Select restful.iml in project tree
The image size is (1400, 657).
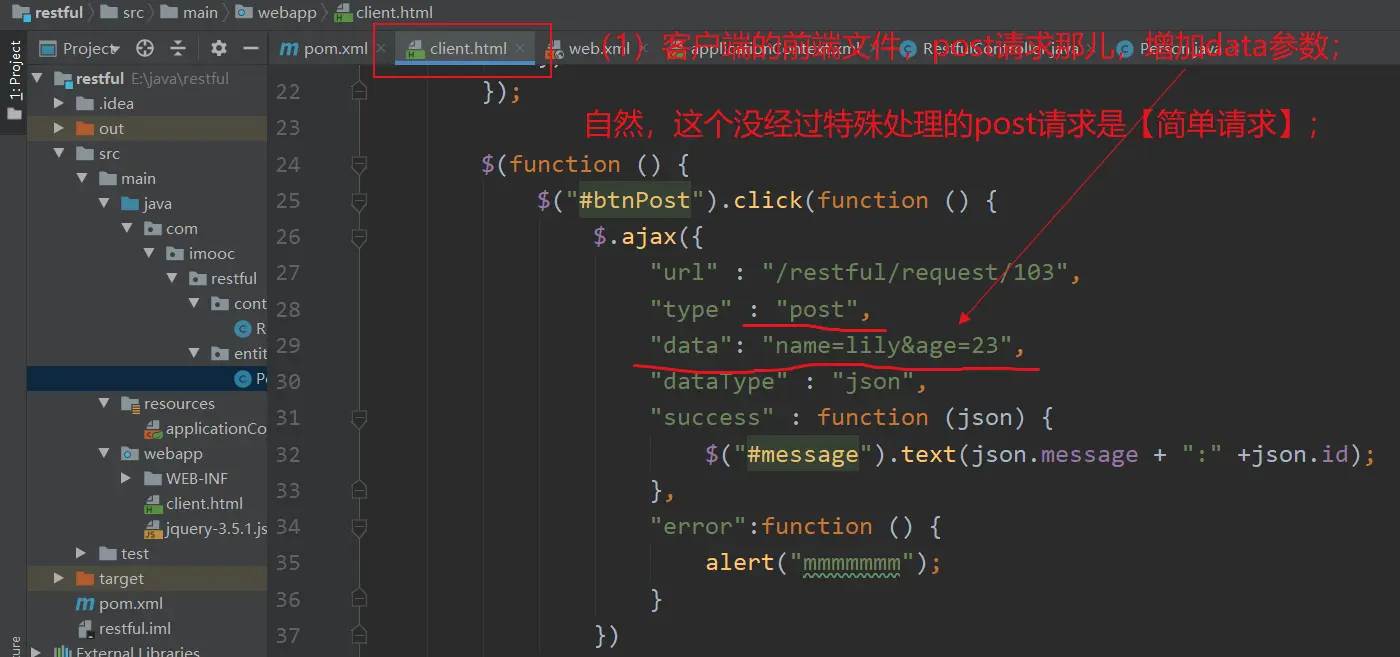[135, 628]
